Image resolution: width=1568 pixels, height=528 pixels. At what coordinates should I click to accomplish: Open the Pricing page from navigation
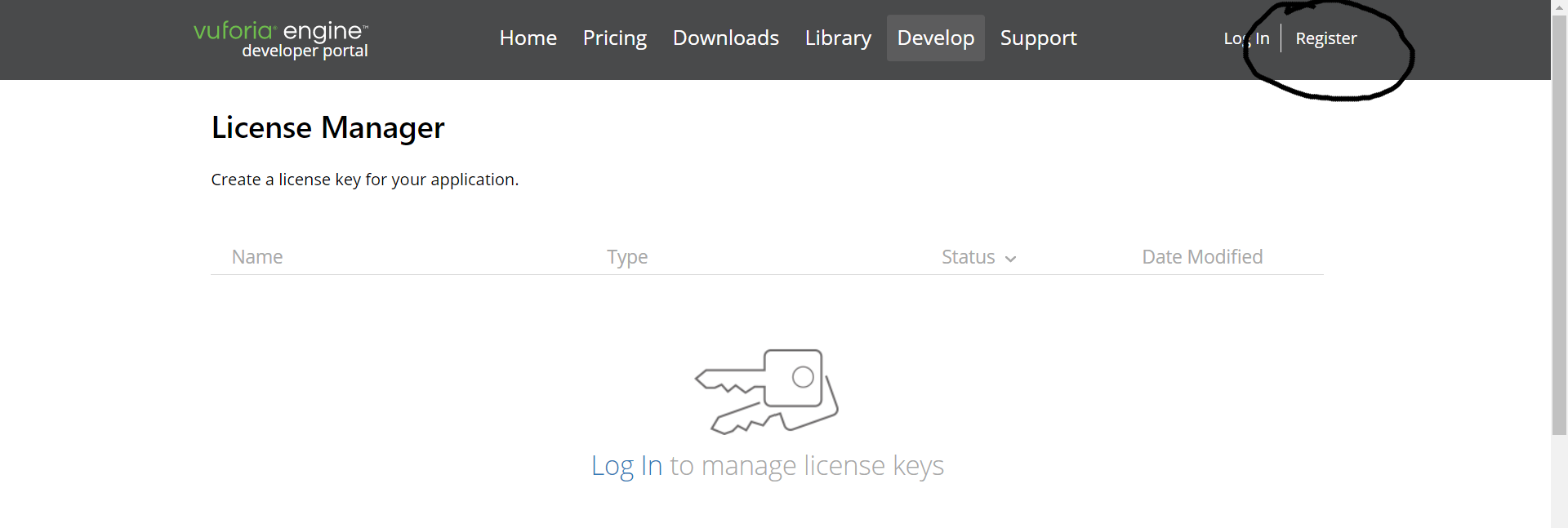tap(614, 38)
